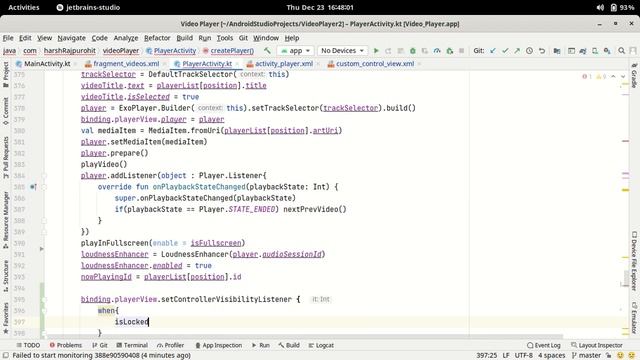This screenshot has width=640, height=360.
Task: Click the battery 93% indicator
Action: [622, 7]
